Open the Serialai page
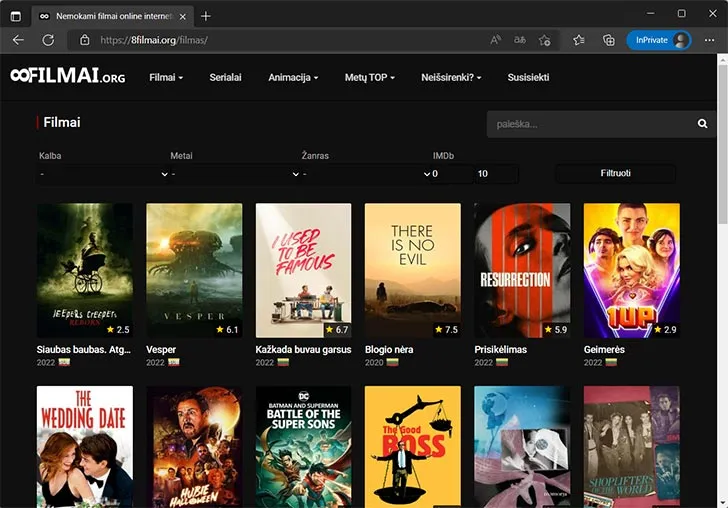The height and width of the screenshot is (508, 728). click(x=225, y=78)
